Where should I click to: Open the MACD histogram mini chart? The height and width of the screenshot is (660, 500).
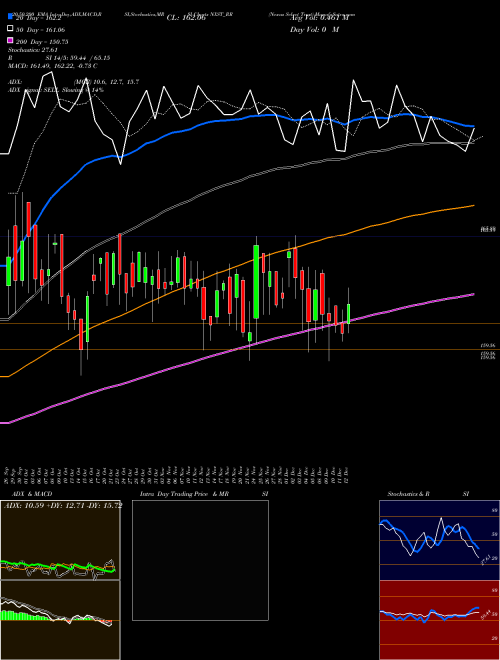(60, 620)
